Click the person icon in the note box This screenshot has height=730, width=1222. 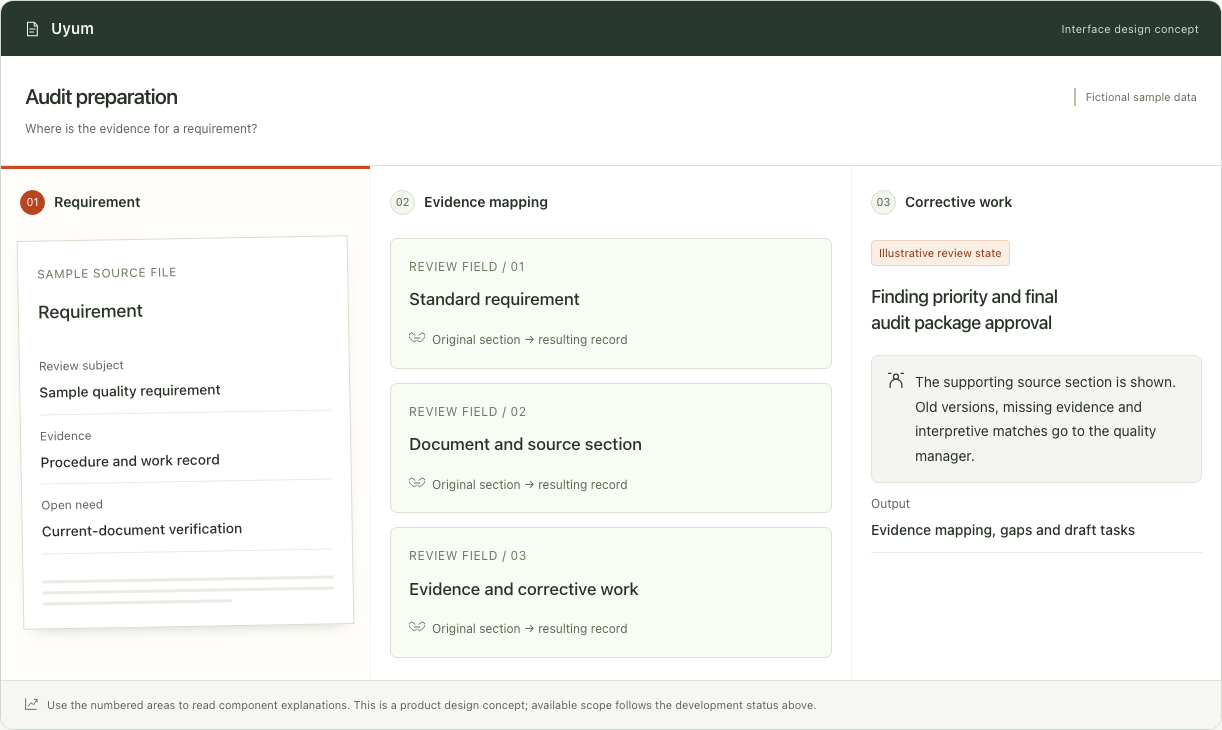pos(895,381)
